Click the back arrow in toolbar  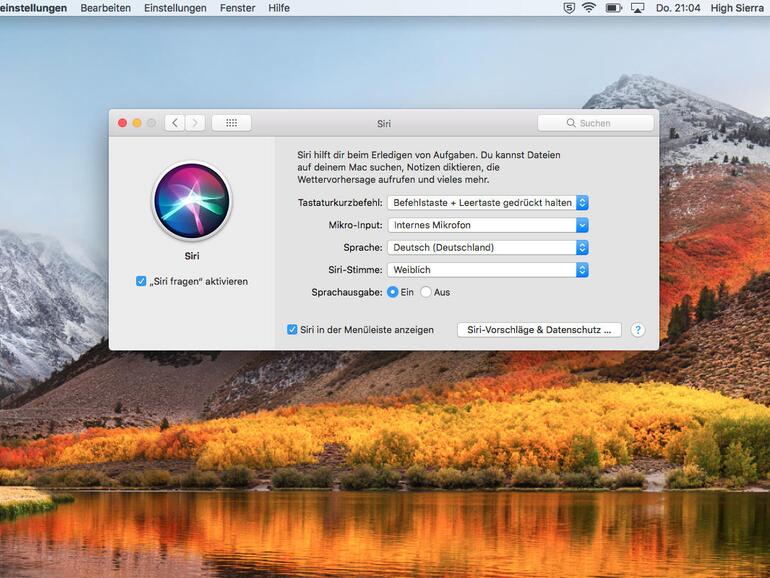pos(175,123)
